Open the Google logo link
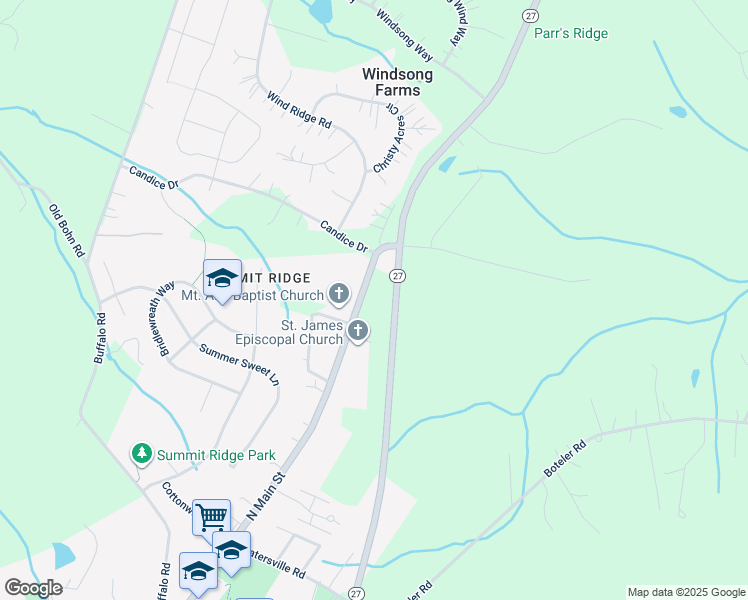The height and width of the screenshot is (600, 748). [33, 588]
